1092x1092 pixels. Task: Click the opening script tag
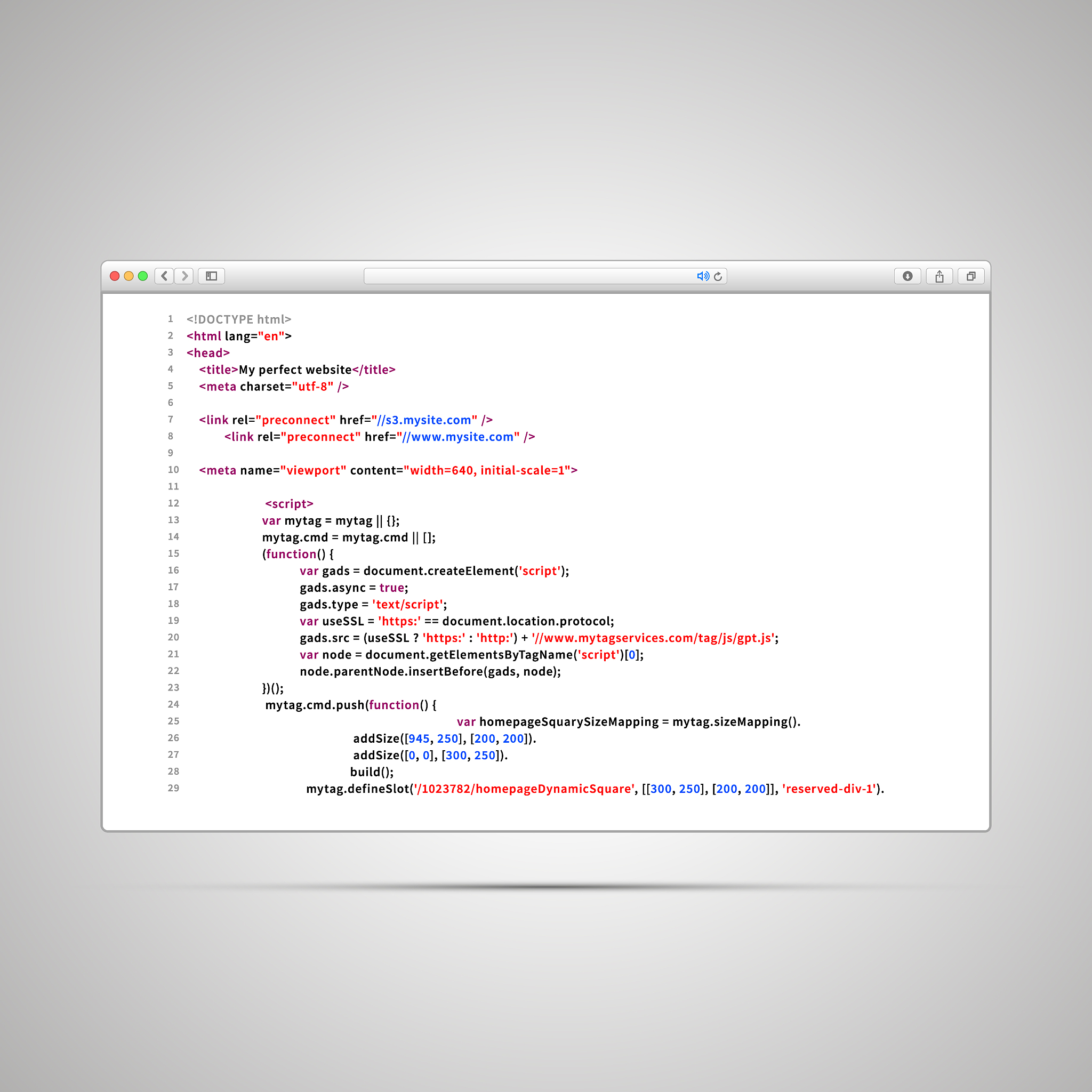(289, 503)
